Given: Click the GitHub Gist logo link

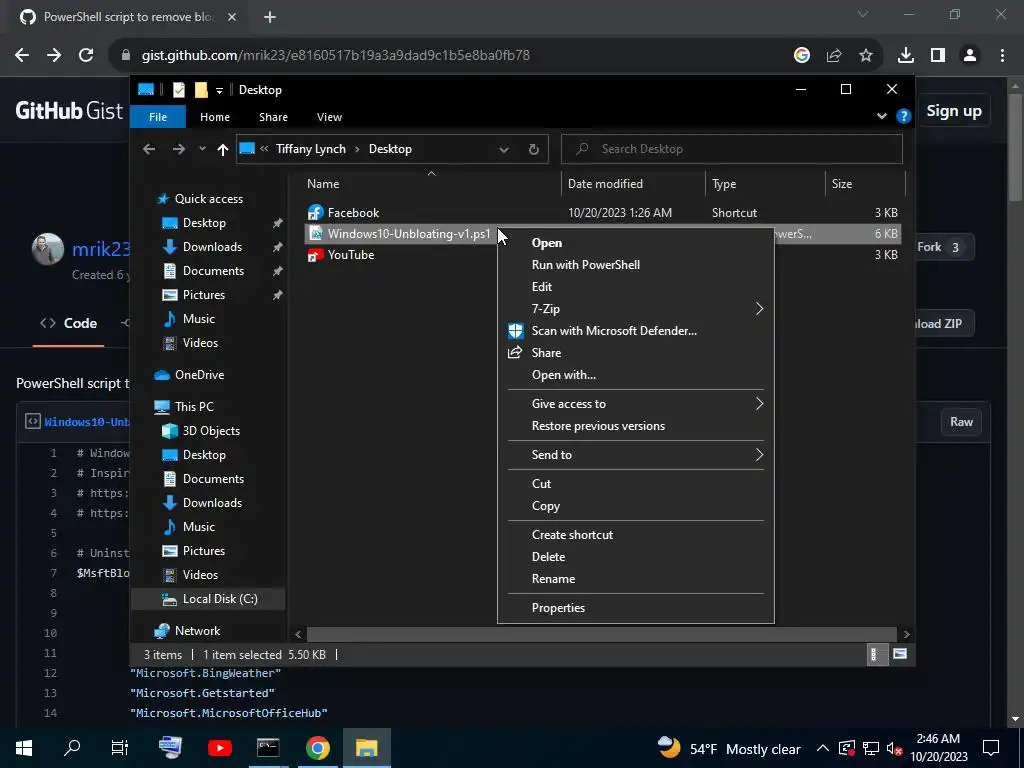Looking at the screenshot, I should coord(69,110).
